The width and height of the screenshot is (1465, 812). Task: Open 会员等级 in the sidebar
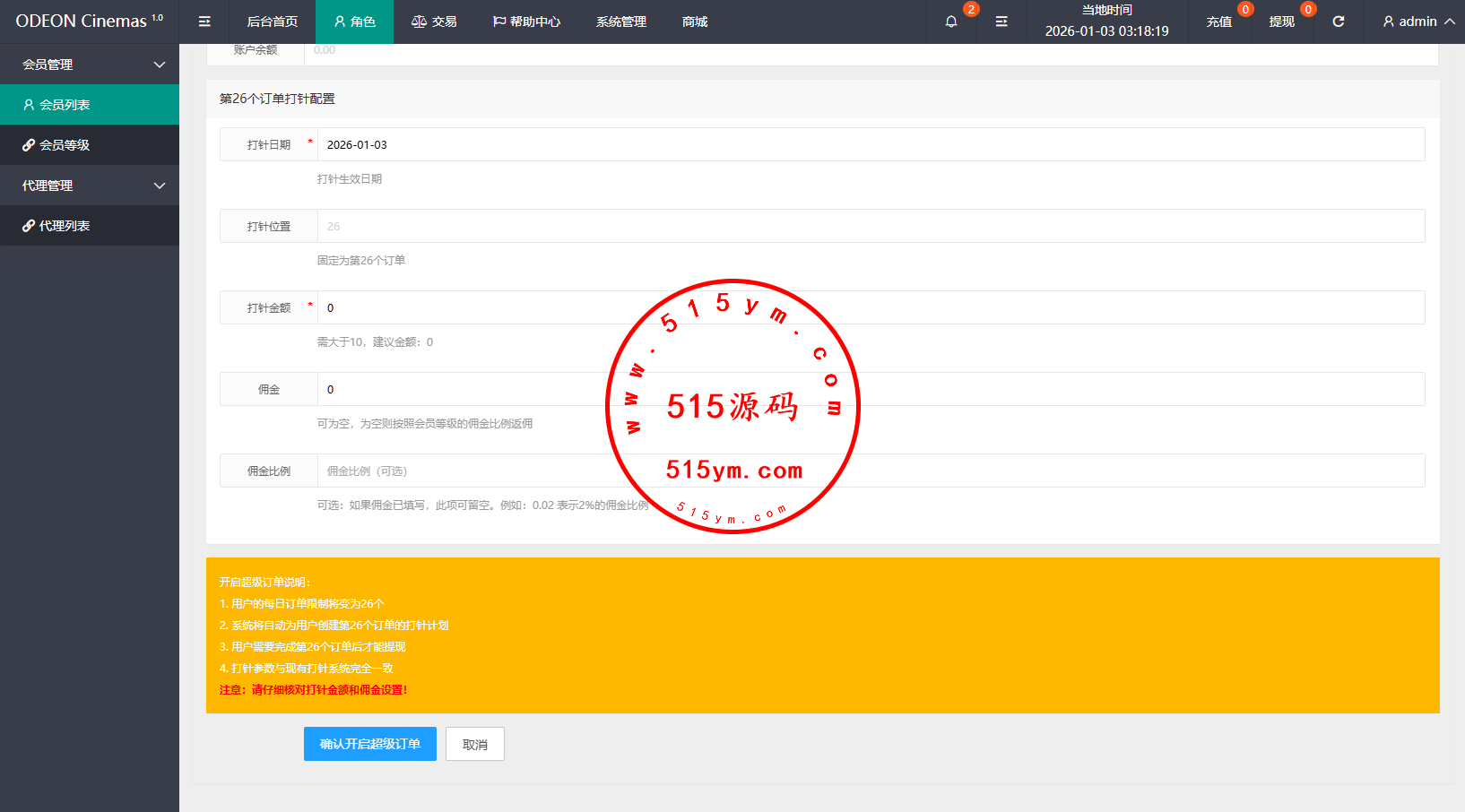click(65, 145)
